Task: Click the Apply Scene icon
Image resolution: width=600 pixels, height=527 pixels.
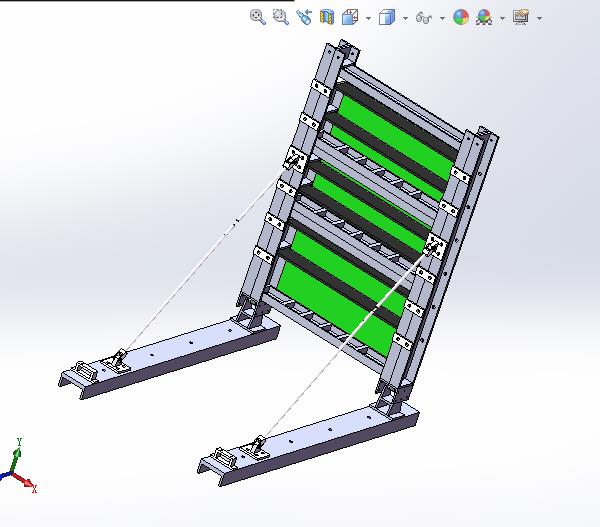Action: pos(484,17)
